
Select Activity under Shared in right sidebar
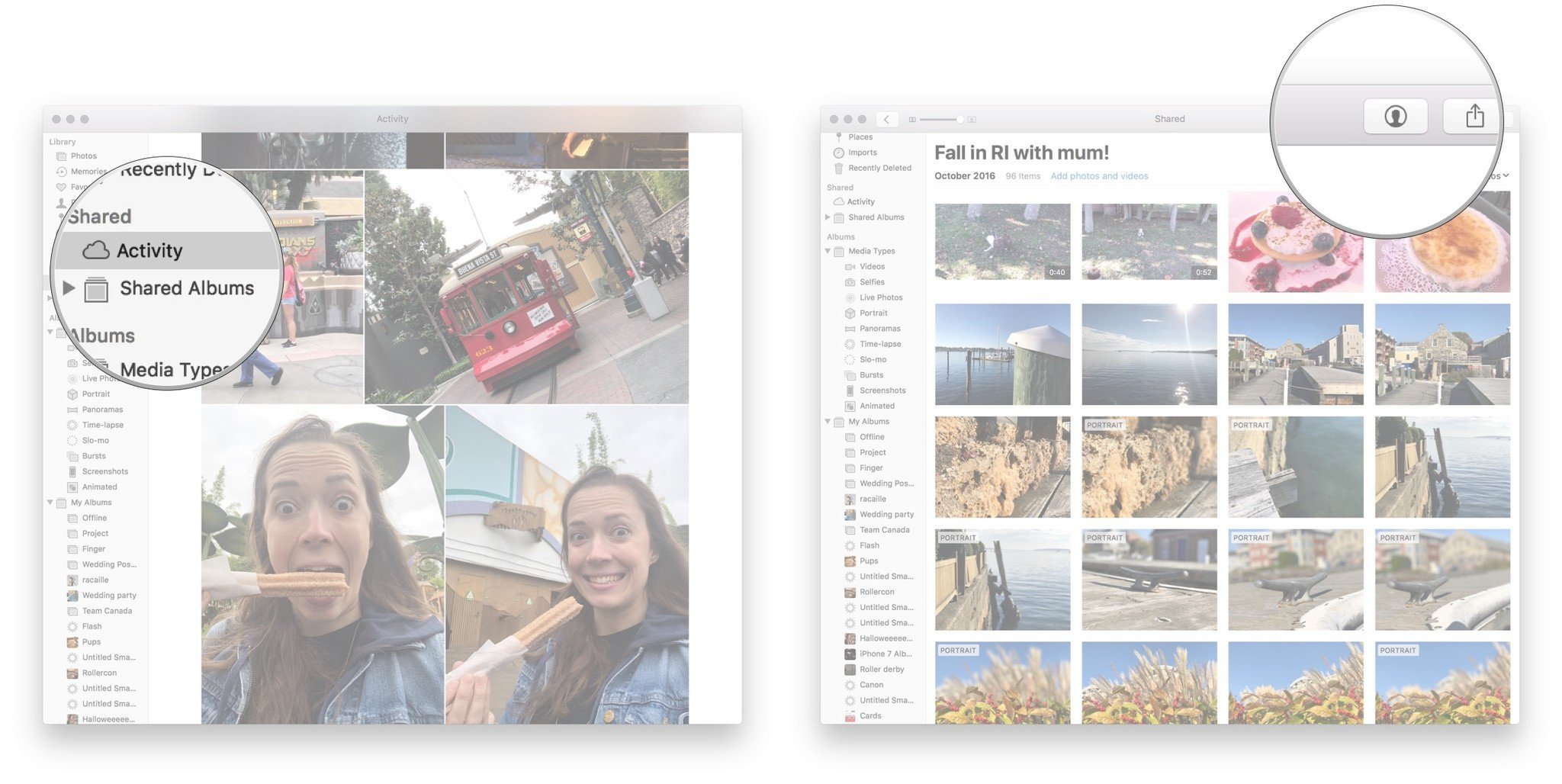pos(860,202)
